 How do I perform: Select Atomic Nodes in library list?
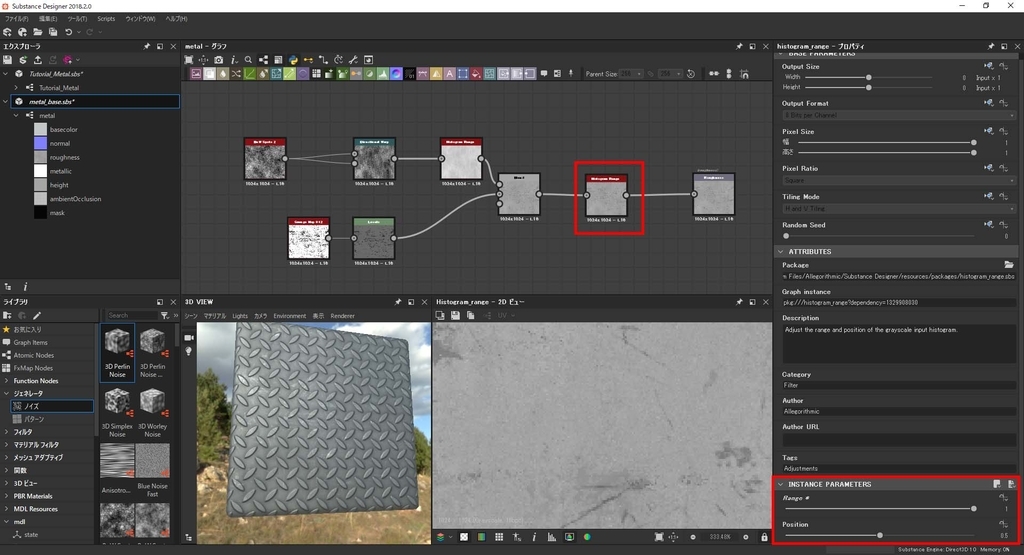33,355
